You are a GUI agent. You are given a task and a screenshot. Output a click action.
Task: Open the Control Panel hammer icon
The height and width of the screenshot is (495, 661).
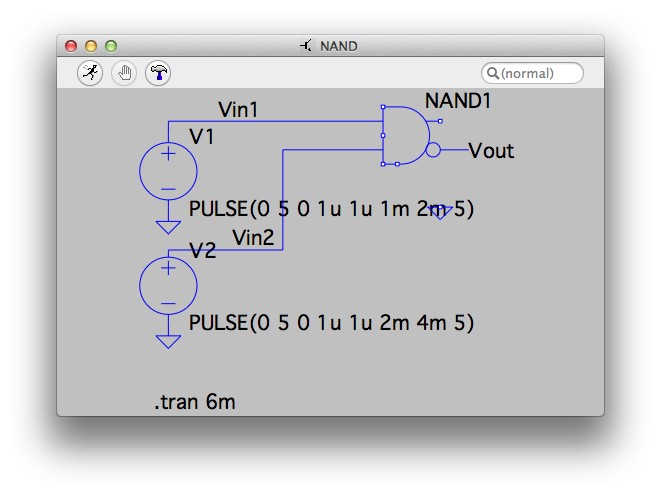(x=158, y=72)
